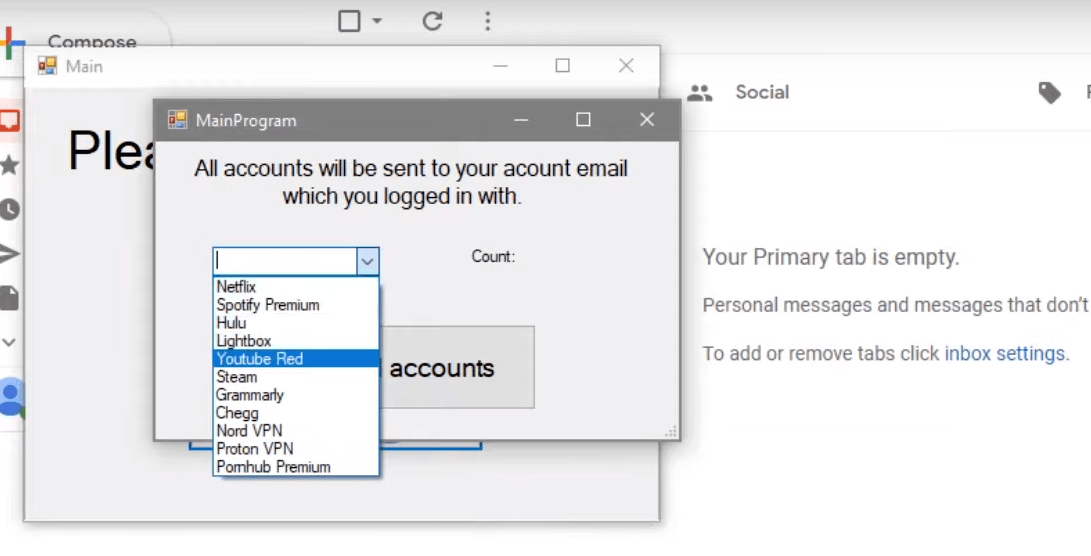Select the Lightbox option
Image resolution: width=1091 pixels, height=556 pixels.
296,341
